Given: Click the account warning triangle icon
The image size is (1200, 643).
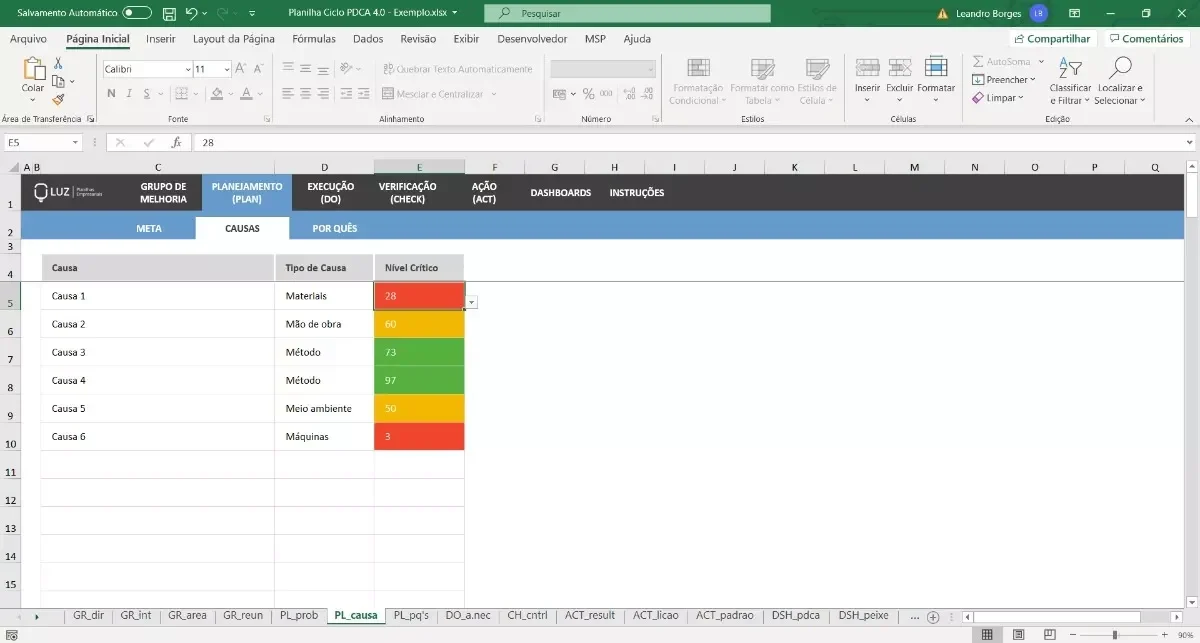Looking at the screenshot, I should tap(943, 14).
